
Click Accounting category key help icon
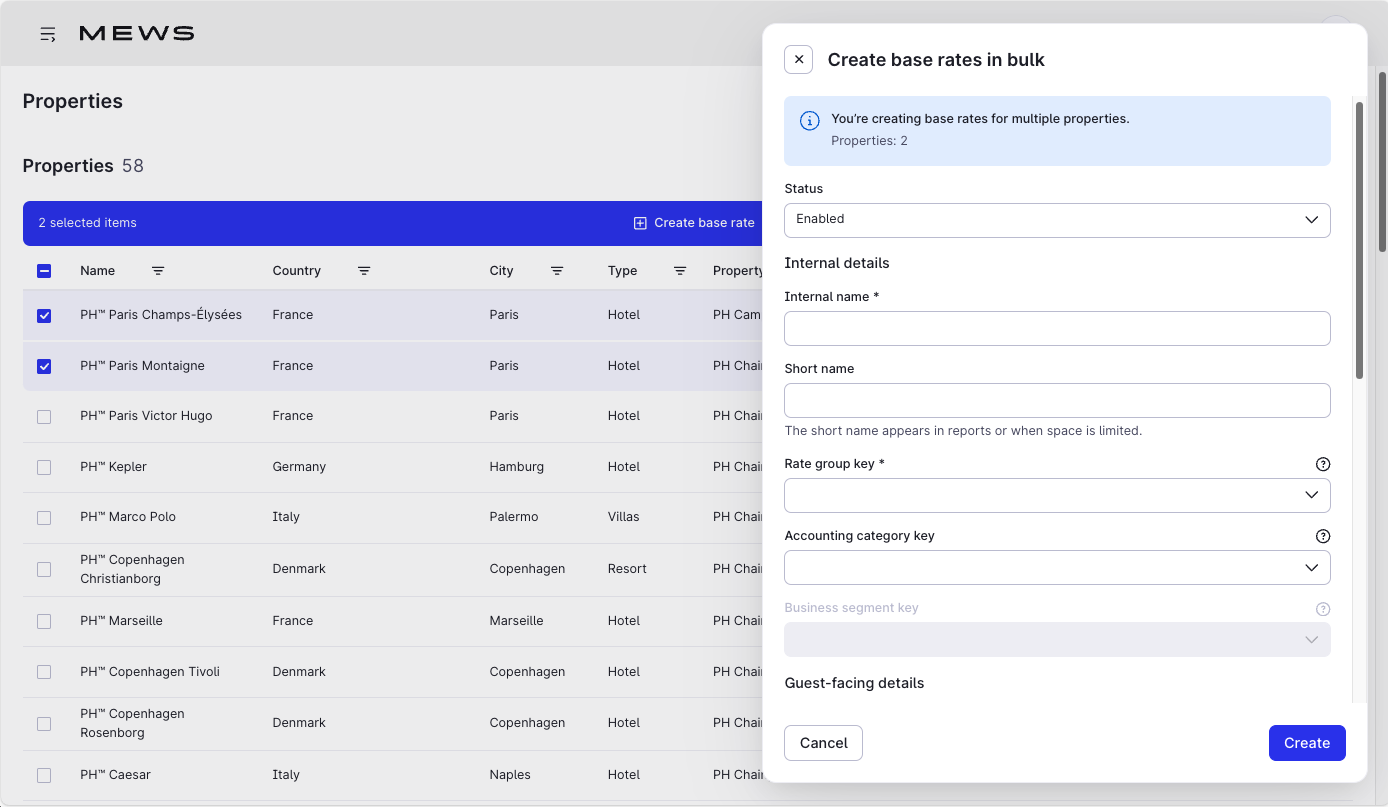click(x=1323, y=536)
